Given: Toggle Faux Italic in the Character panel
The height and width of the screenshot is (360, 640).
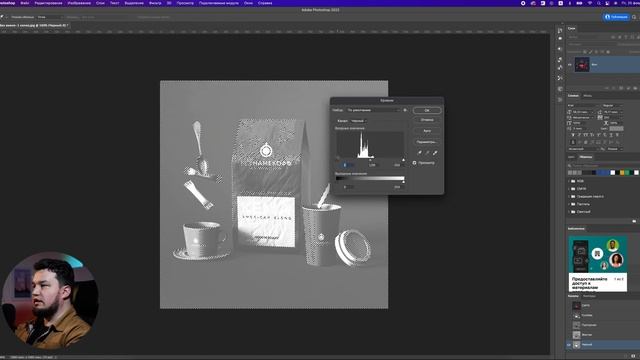Looking at the screenshot, I should click(x=579, y=135).
